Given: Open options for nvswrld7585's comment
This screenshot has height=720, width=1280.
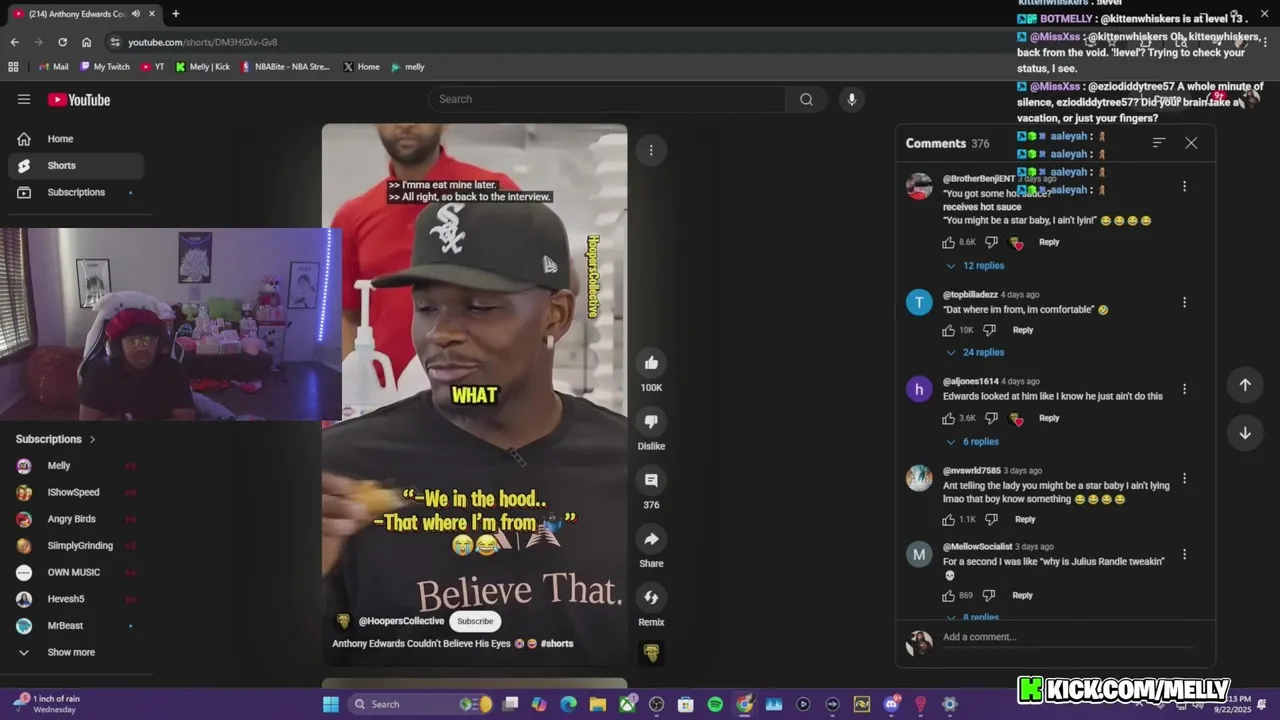Looking at the screenshot, I should click(x=1184, y=478).
